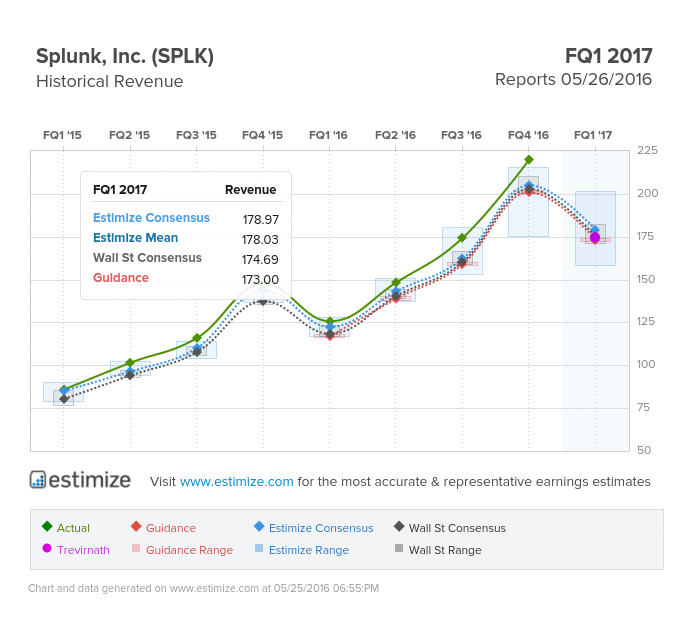The height and width of the screenshot is (620, 685).
Task: Select the FQ3 '15 axis label
Action: point(196,135)
